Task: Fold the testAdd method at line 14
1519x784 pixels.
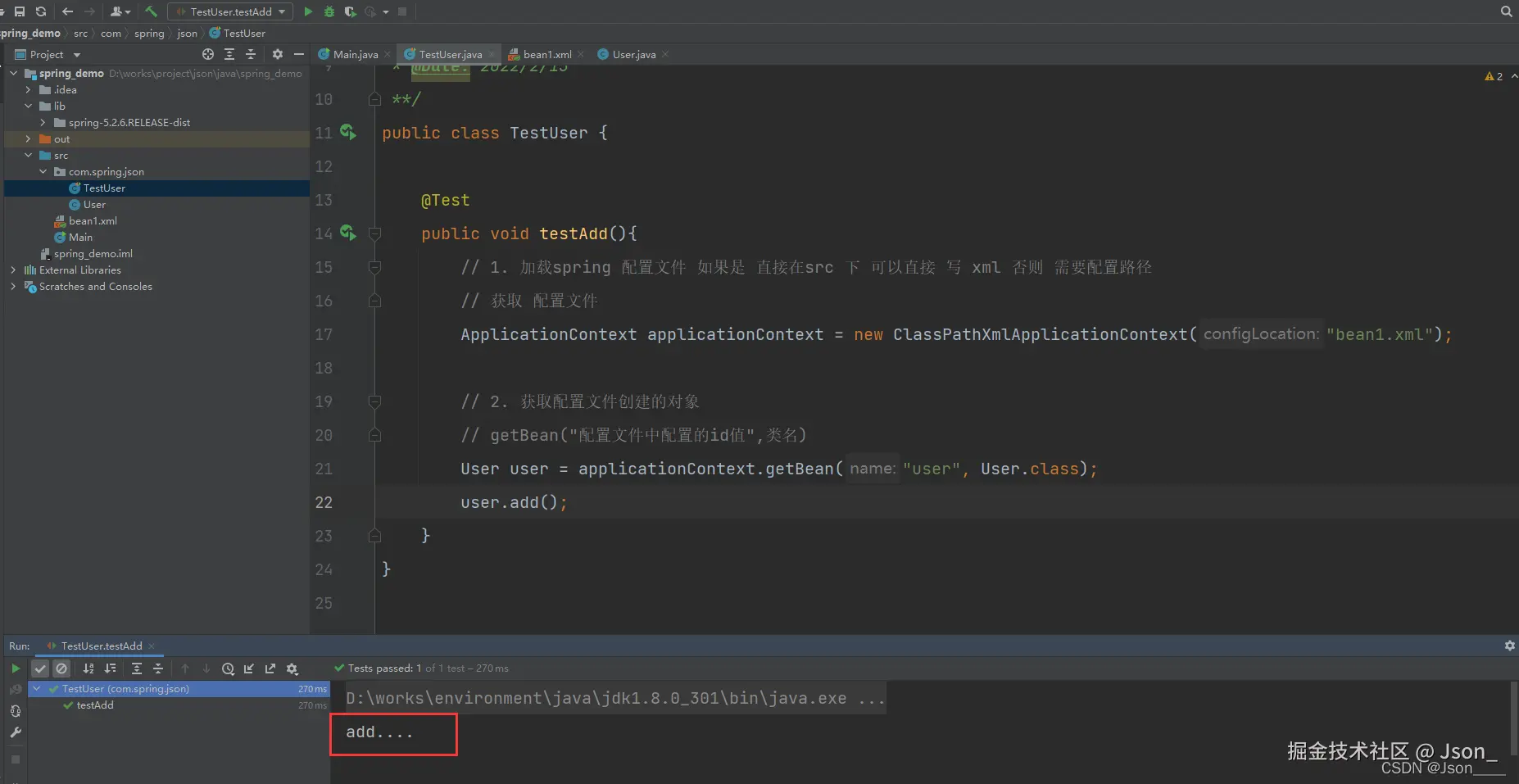Action: pyautogui.click(x=374, y=233)
